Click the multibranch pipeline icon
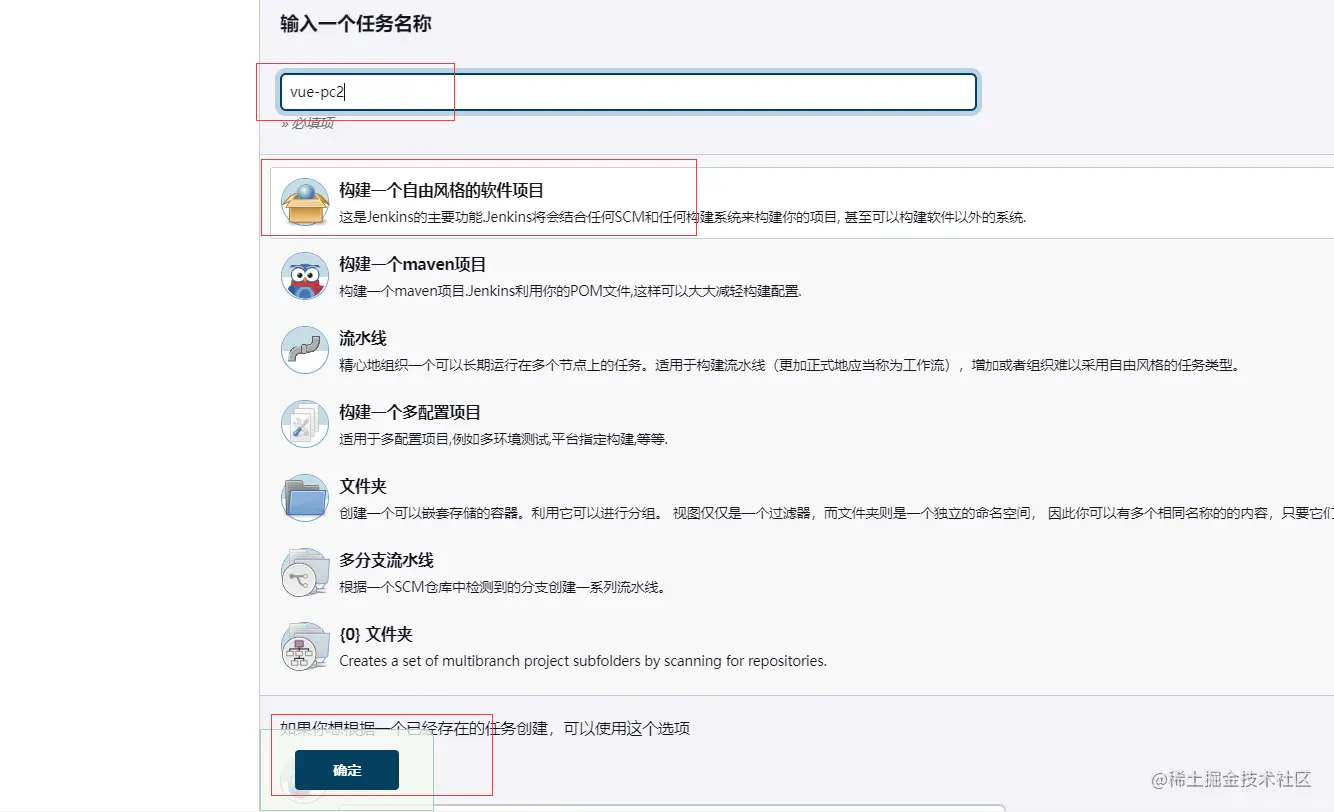 tap(305, 572)
